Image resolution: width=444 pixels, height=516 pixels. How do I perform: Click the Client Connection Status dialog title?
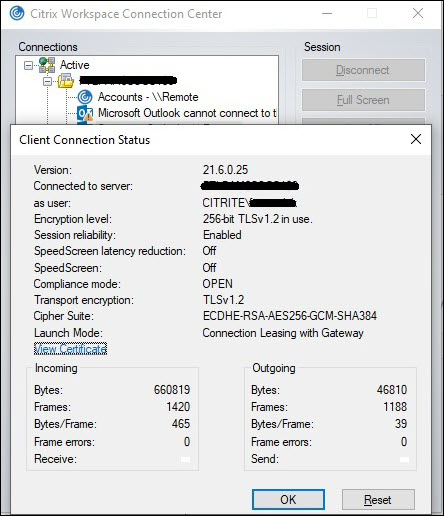pyautogui.click(x=85, y=140)
